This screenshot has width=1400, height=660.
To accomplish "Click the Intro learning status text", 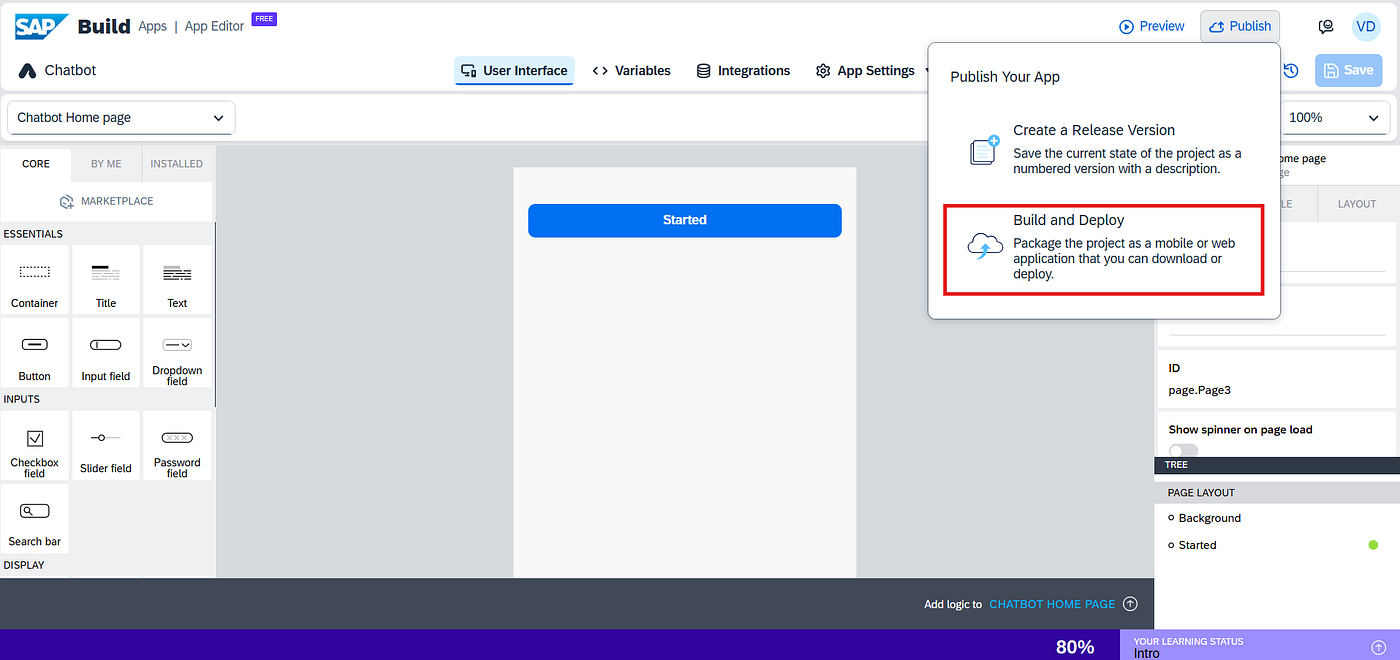I will point(1147,653).
